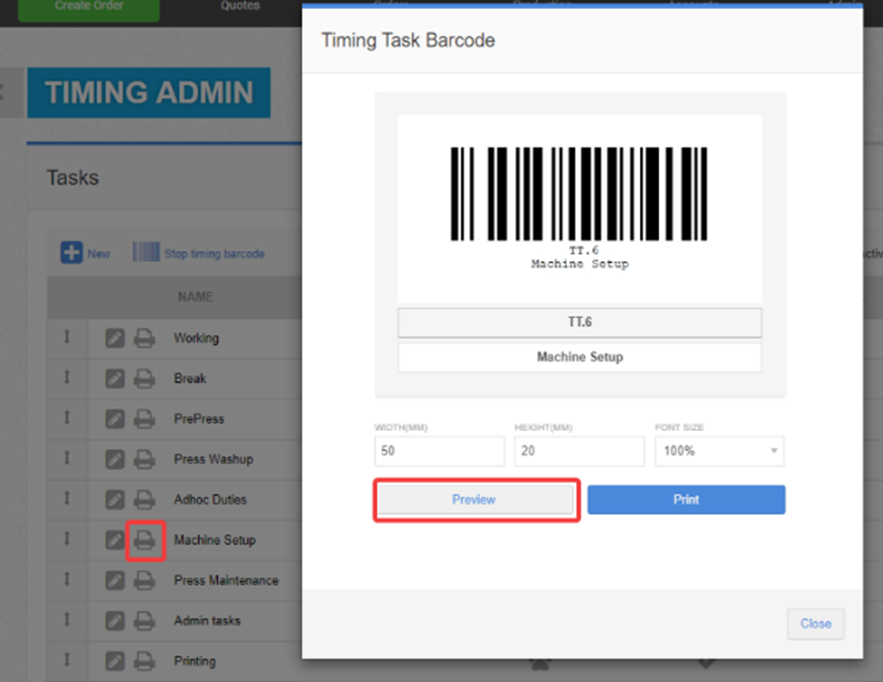Edit the Admin tasks row
This screenshot has height=682, width=883.
[115, 621]
